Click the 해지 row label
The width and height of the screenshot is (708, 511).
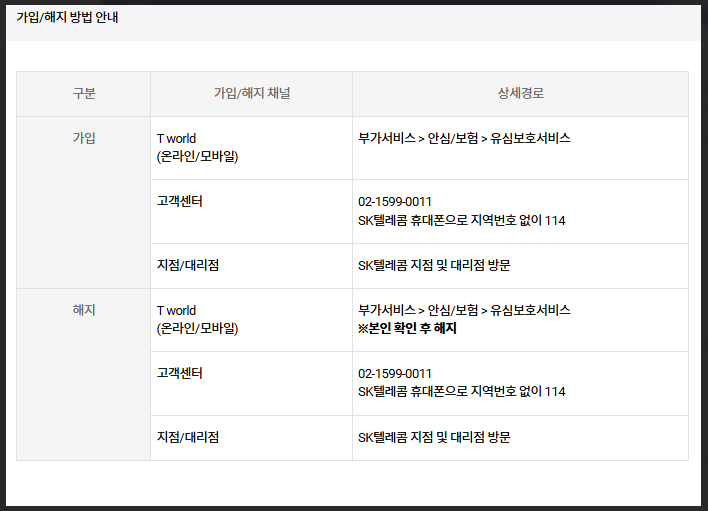84,310
